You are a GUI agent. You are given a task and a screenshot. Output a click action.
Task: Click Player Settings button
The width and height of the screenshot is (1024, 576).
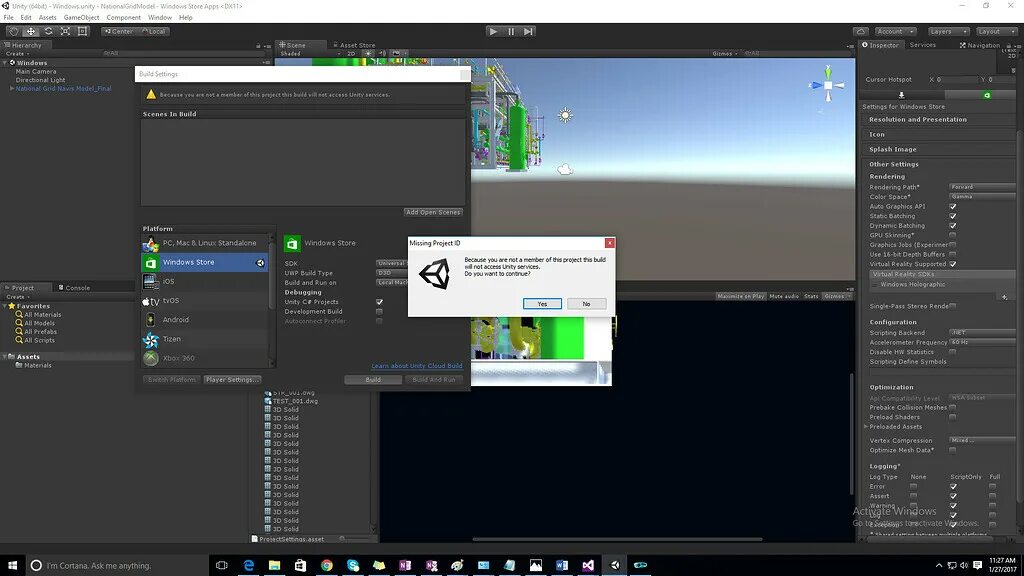tap(232, 379)
